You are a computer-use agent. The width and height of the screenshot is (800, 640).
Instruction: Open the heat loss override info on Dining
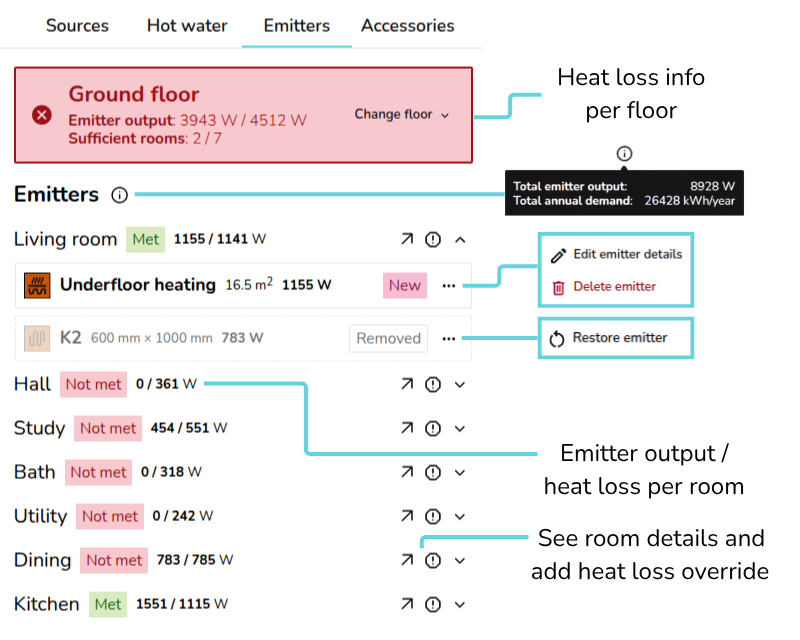tap(432, 560)
